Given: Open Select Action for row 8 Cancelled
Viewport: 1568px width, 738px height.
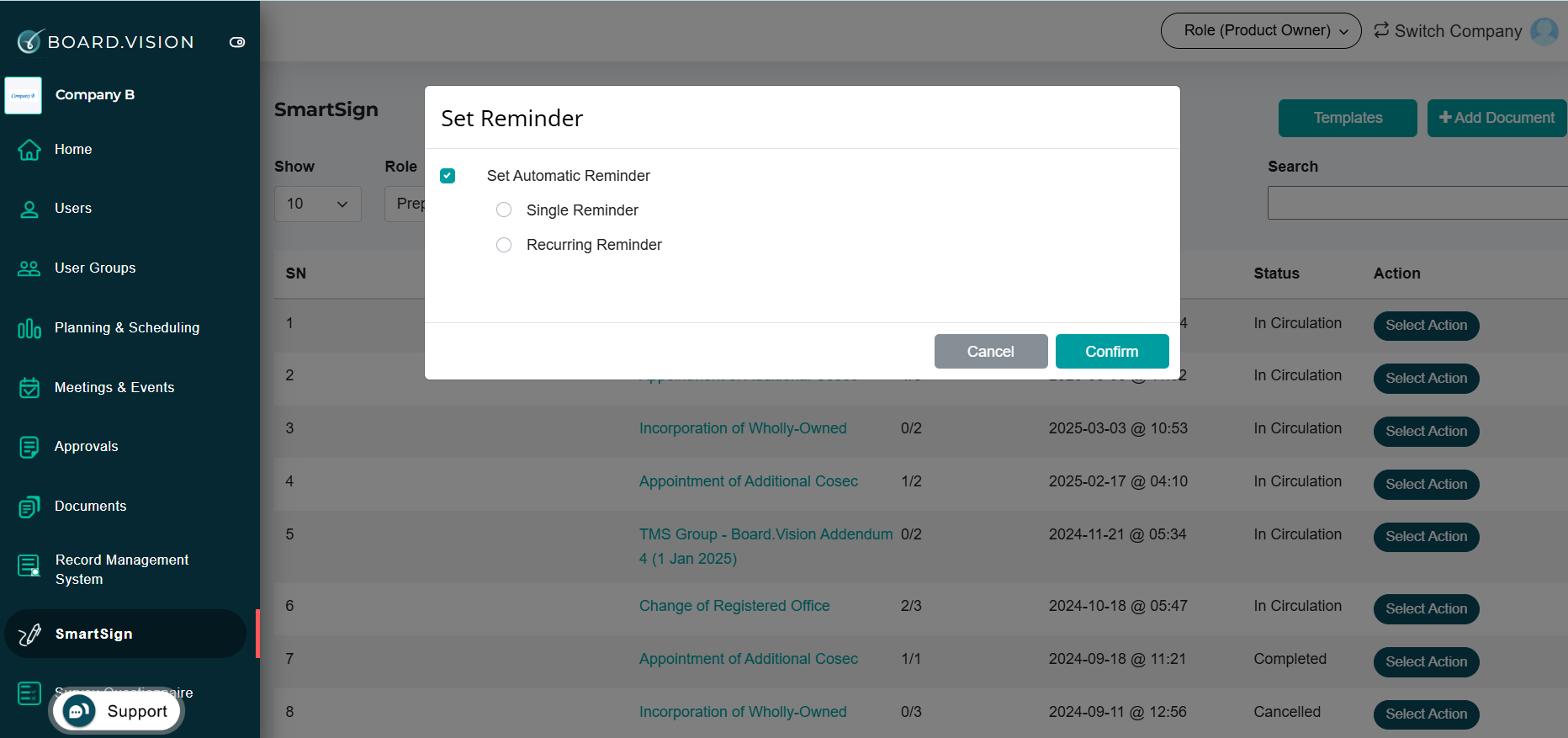Looking at the screenshot, I should [x=1427, y=714].
